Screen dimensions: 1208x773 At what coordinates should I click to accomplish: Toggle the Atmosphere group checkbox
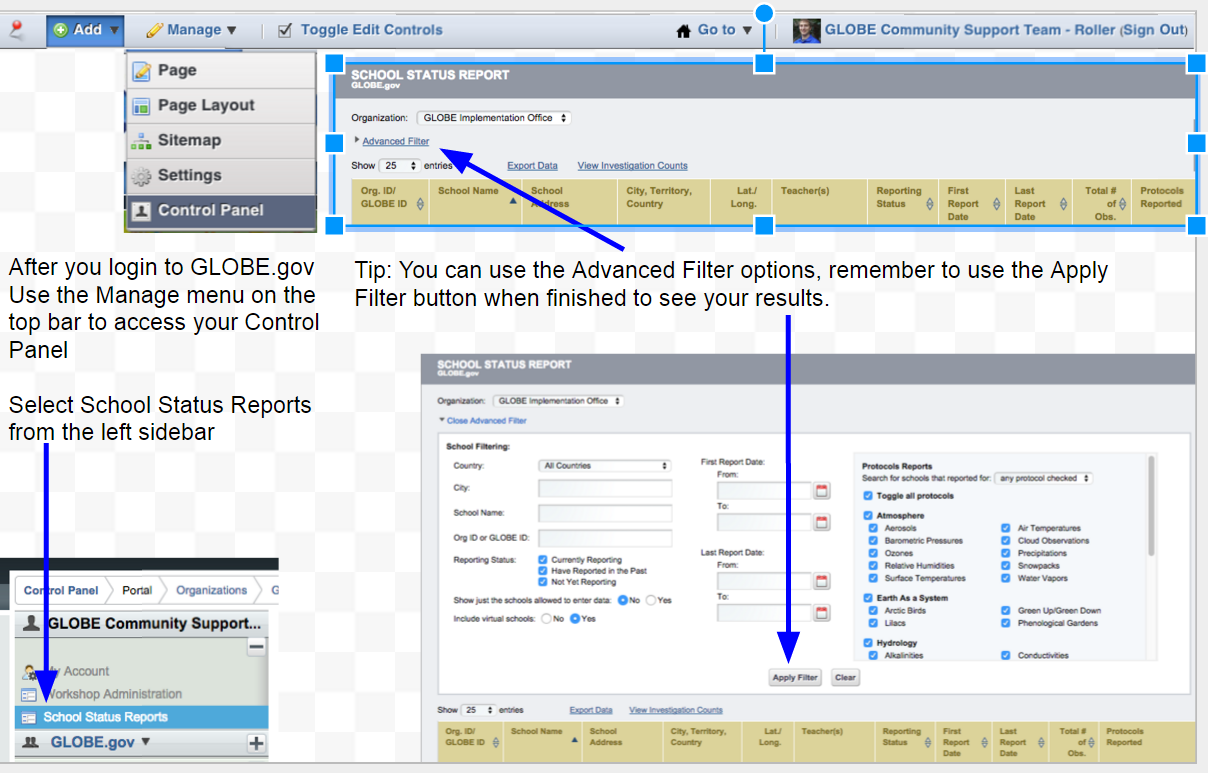pos(867,516)
